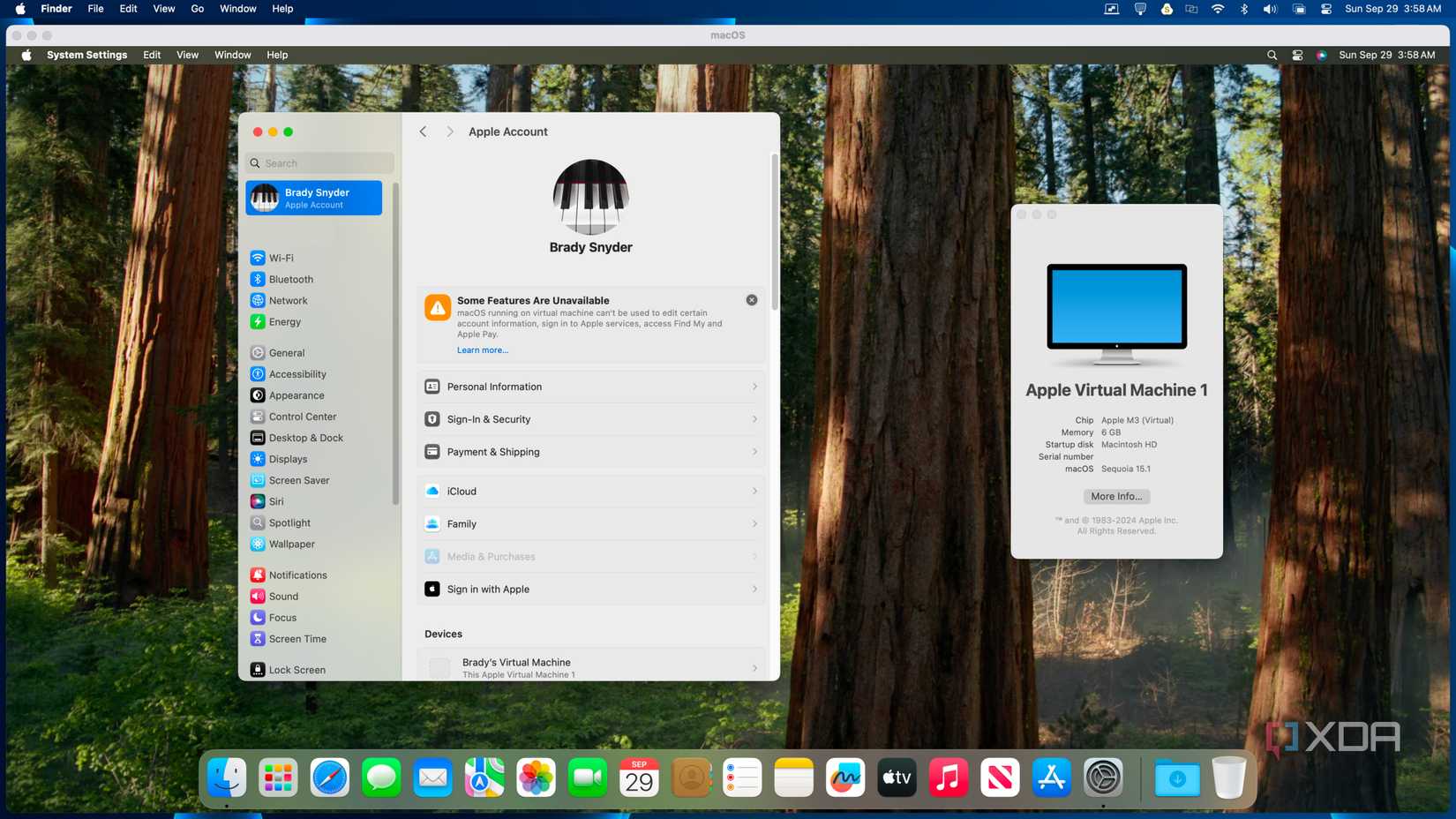Select Control Center in sidebar
Screen dimensions: 1456x819
(x=293, y=417)
